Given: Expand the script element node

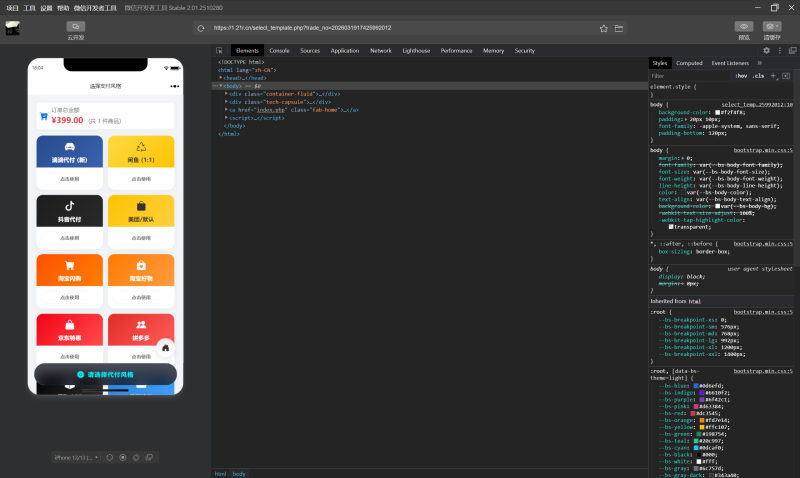Looking at the screenshot, I should coord(227,118).
